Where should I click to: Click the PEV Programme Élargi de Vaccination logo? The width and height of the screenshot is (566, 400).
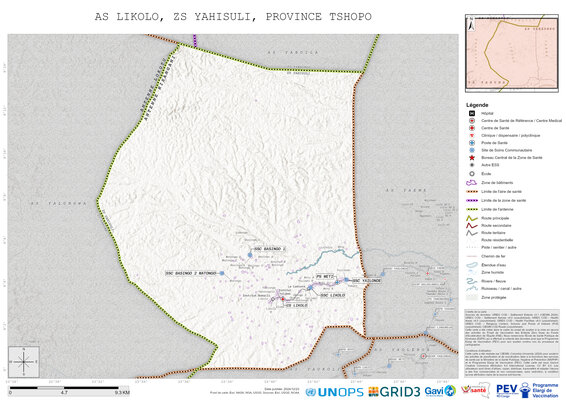pyautogui.click(x=527, y=390)
